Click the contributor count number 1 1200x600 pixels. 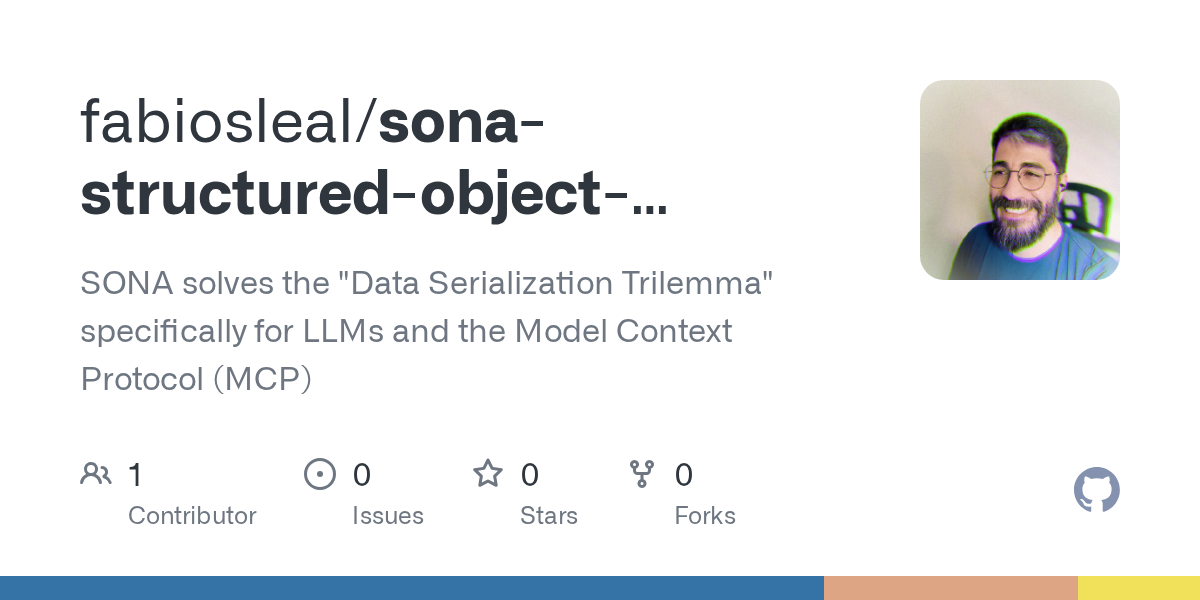[136, 474]
